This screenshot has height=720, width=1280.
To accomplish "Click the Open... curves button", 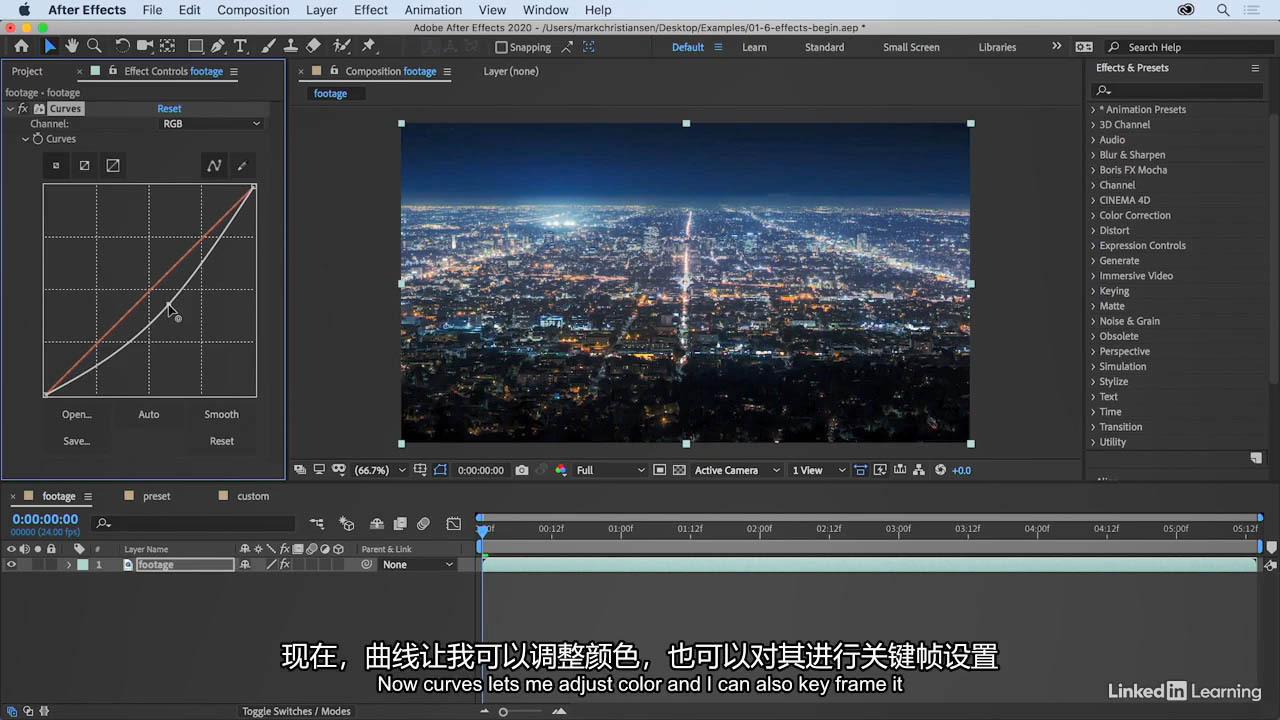I will click(76, 414).
